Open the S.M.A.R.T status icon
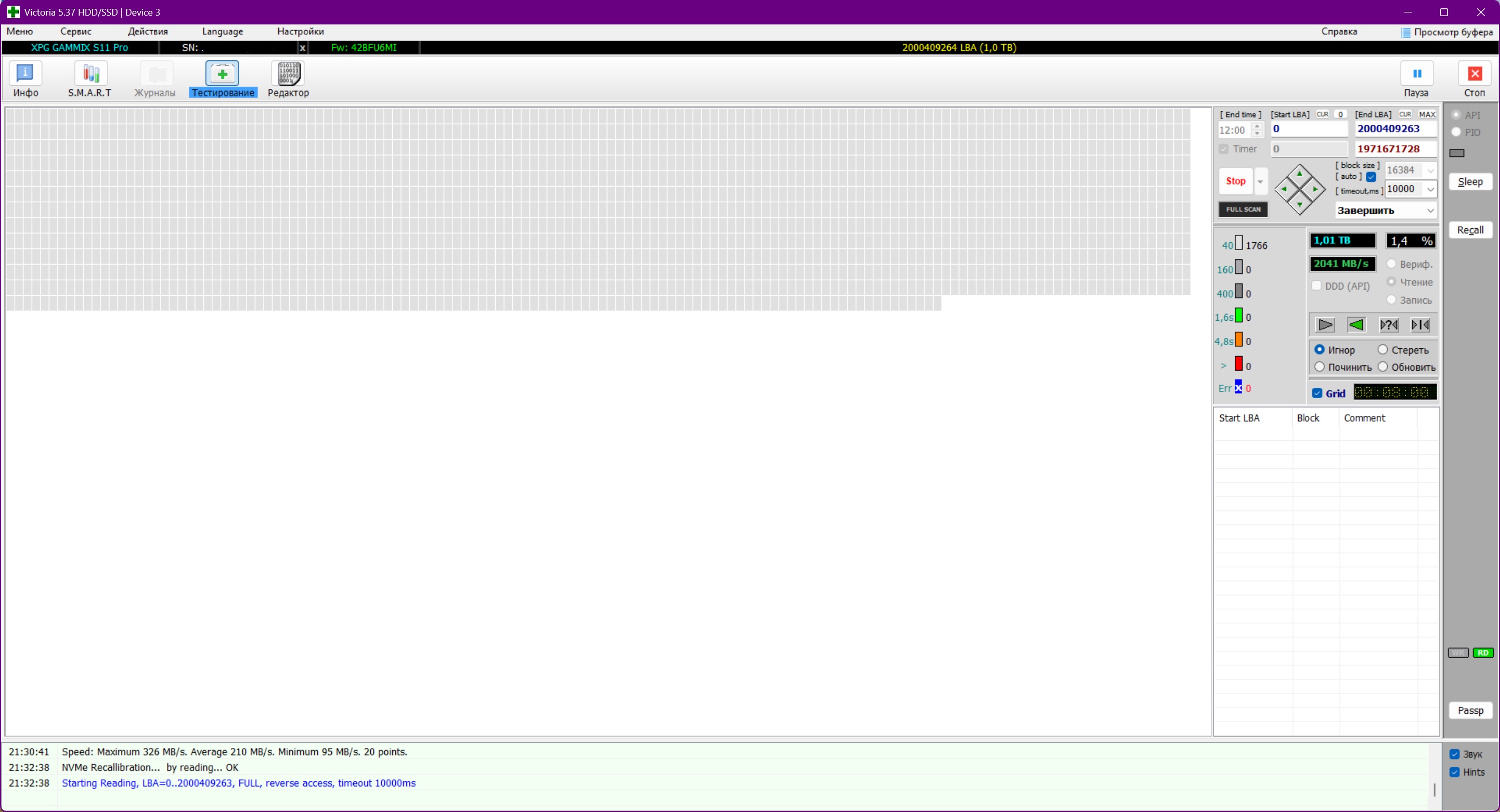 coord(90,74)
